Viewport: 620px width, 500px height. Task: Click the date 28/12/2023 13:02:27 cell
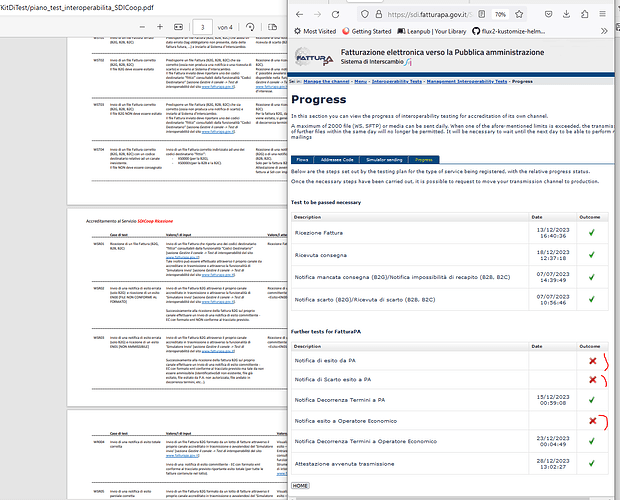(x=553, y=464)
